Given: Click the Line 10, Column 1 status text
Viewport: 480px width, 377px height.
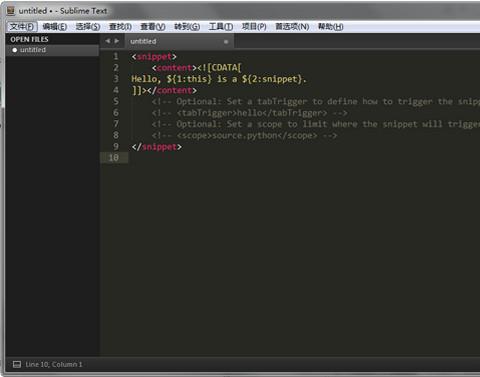Looking at the screenshot, I should point(54,364).
